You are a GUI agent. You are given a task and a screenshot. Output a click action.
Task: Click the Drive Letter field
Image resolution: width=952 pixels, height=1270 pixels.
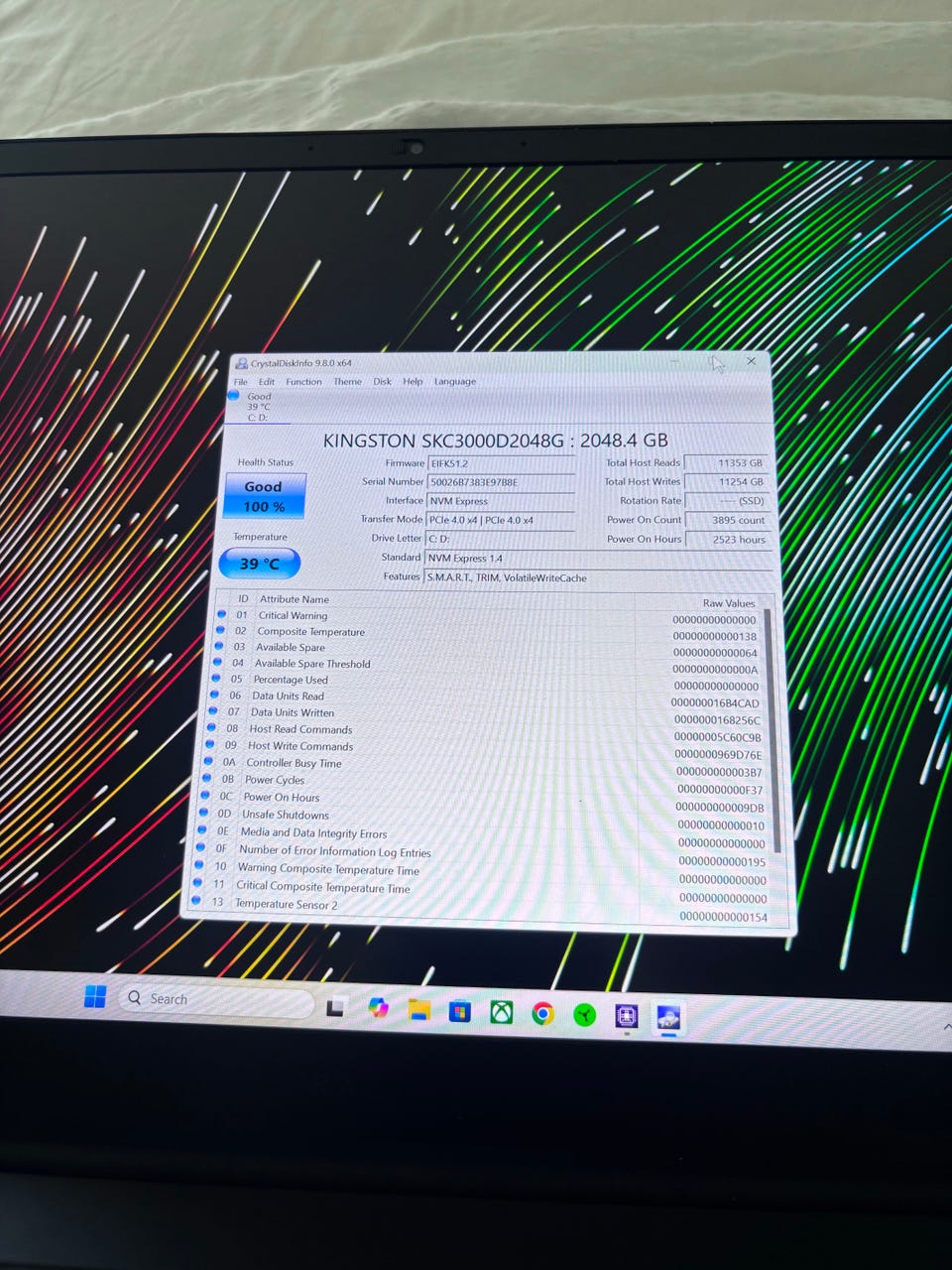(501, 539)
